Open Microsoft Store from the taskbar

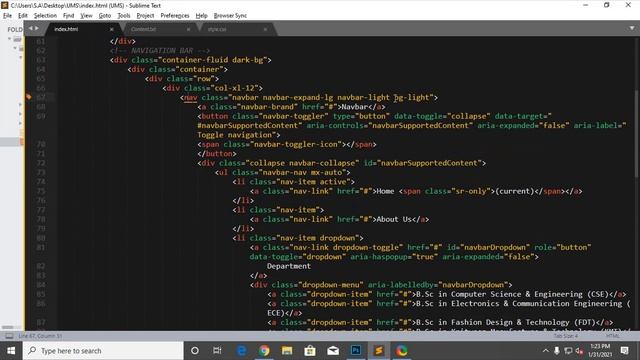[310, 351]
